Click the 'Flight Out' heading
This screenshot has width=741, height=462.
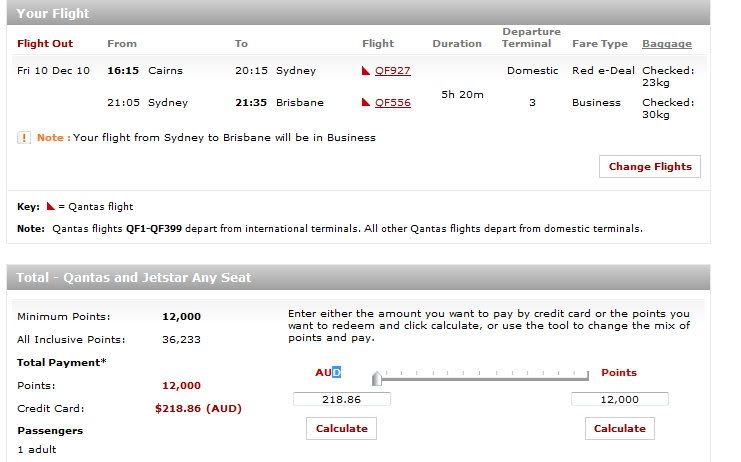pos(45,43)
